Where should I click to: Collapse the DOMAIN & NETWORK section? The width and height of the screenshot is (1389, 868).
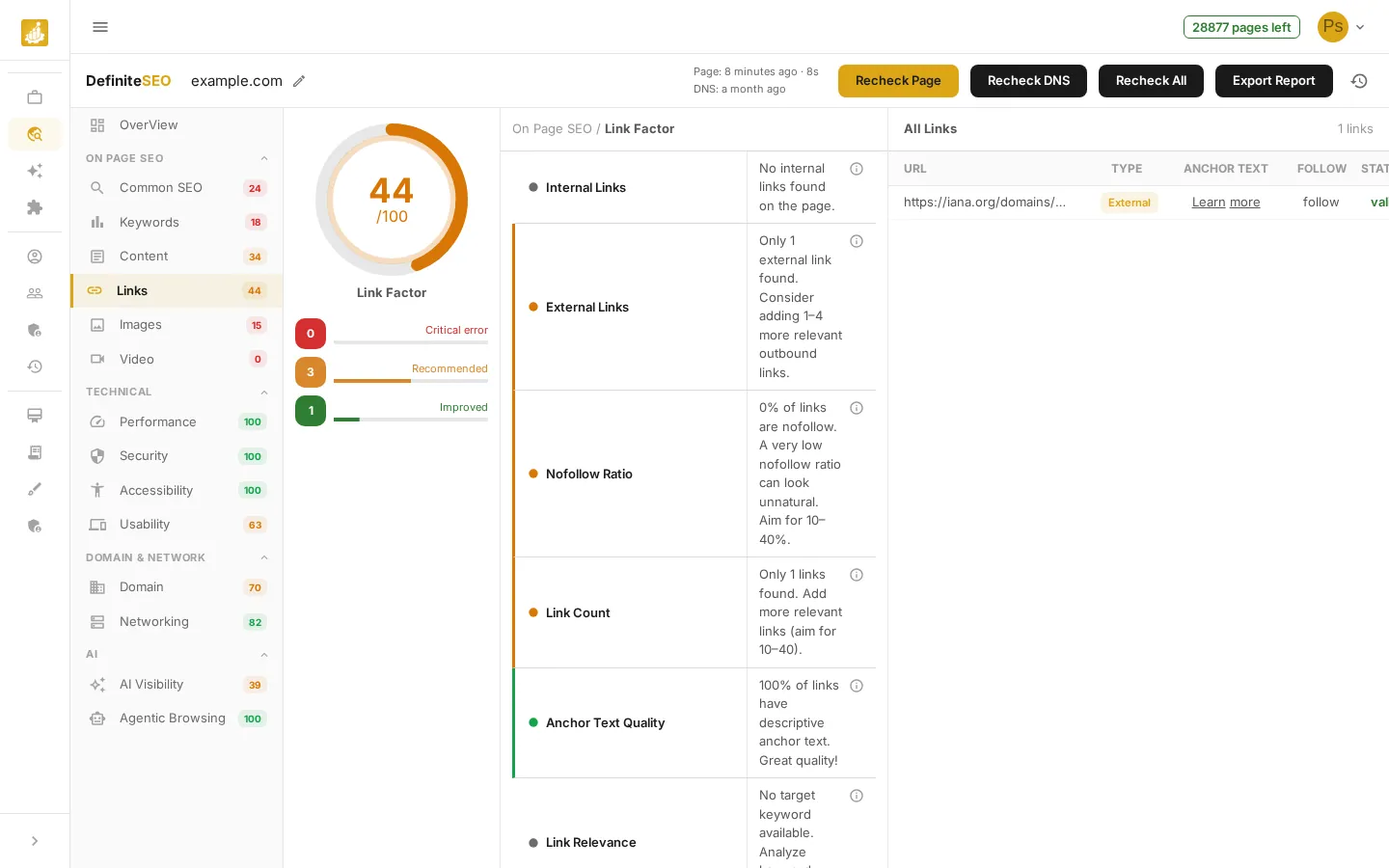(x=264, y=557)
